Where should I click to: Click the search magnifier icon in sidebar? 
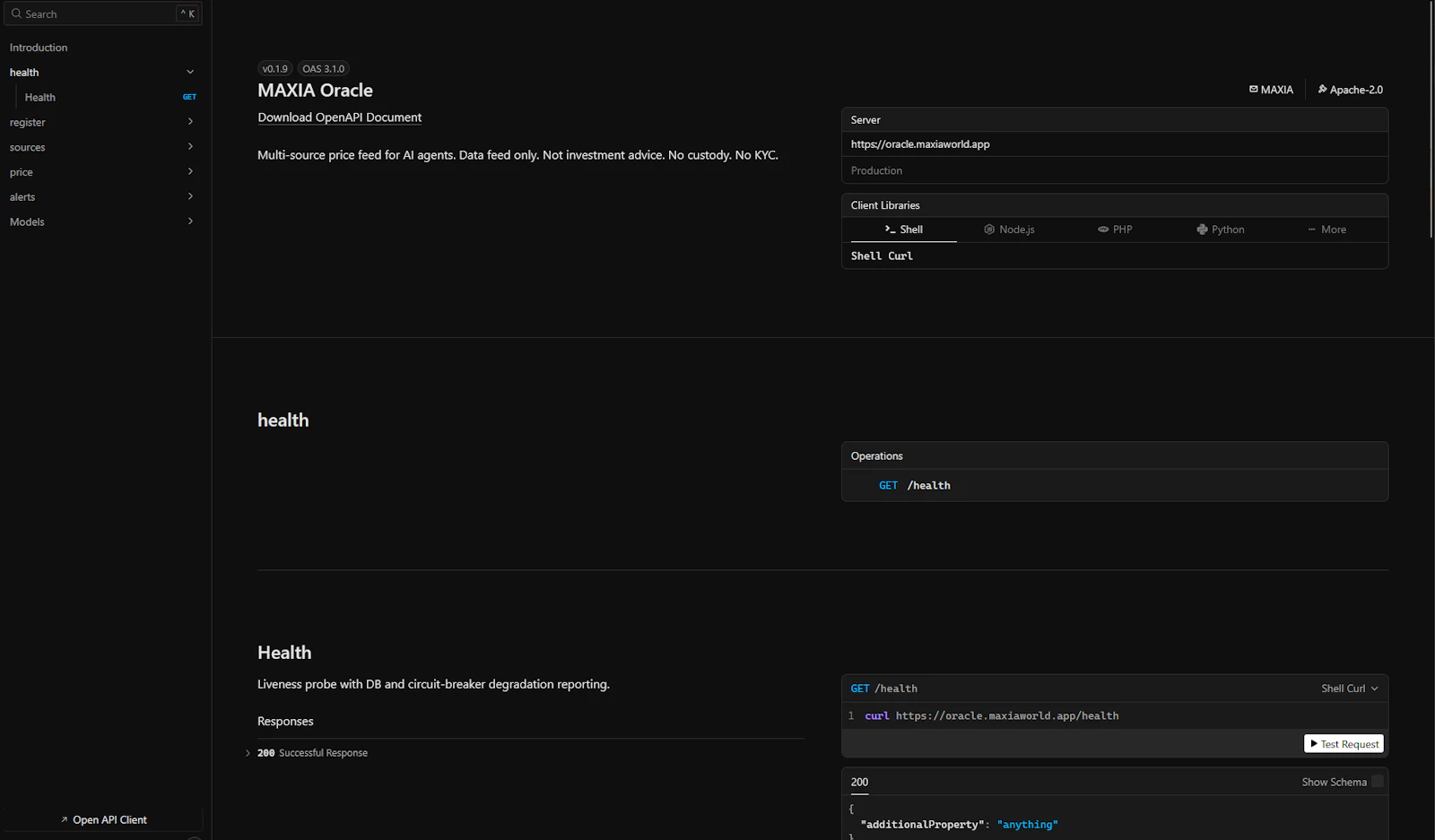[x=15, y=13]
